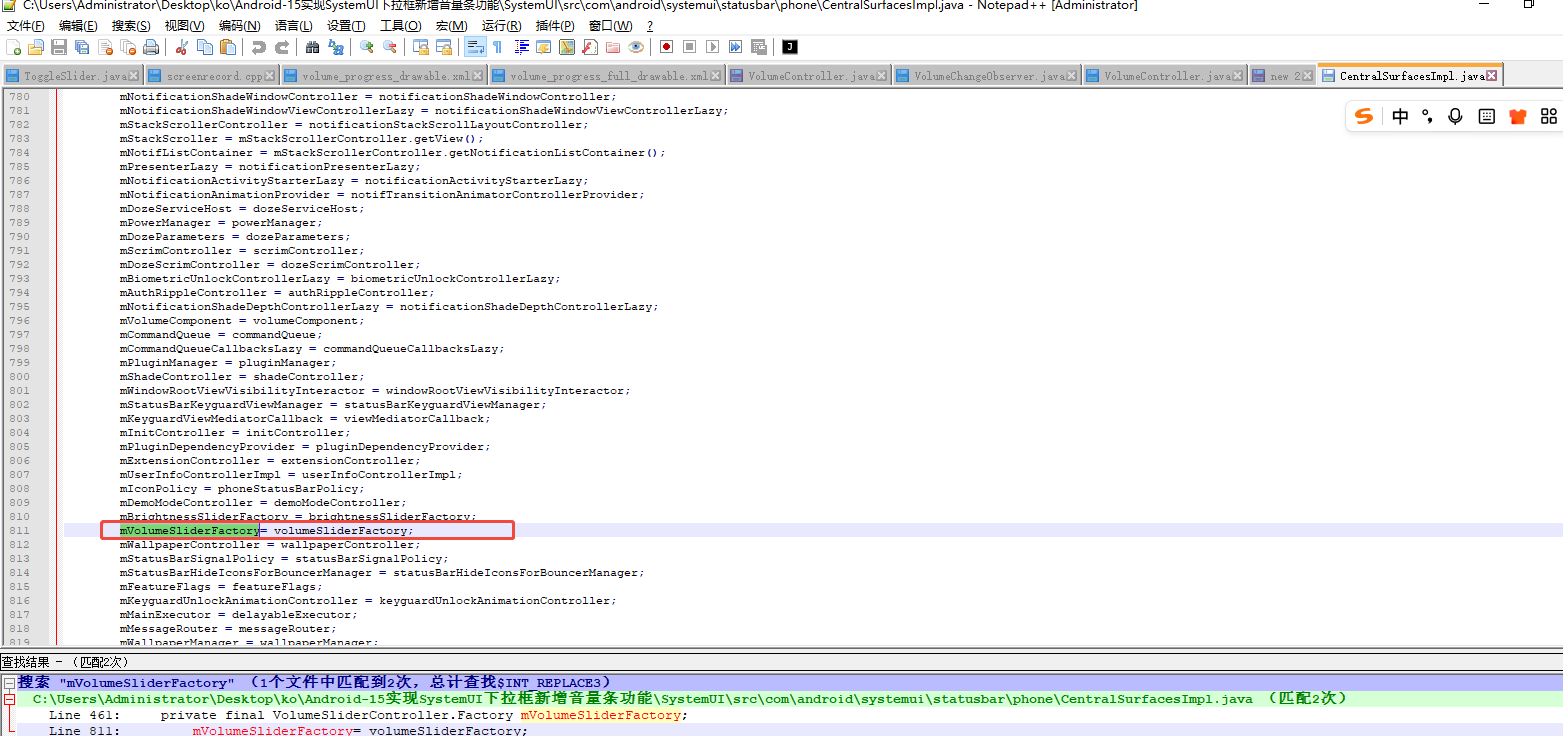
Task: Cut selection with the scissors icon
Action: (181, 47)
